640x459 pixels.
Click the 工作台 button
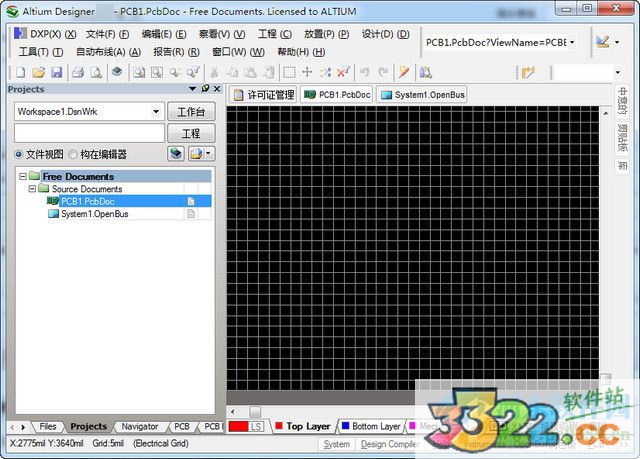(191, 111)
